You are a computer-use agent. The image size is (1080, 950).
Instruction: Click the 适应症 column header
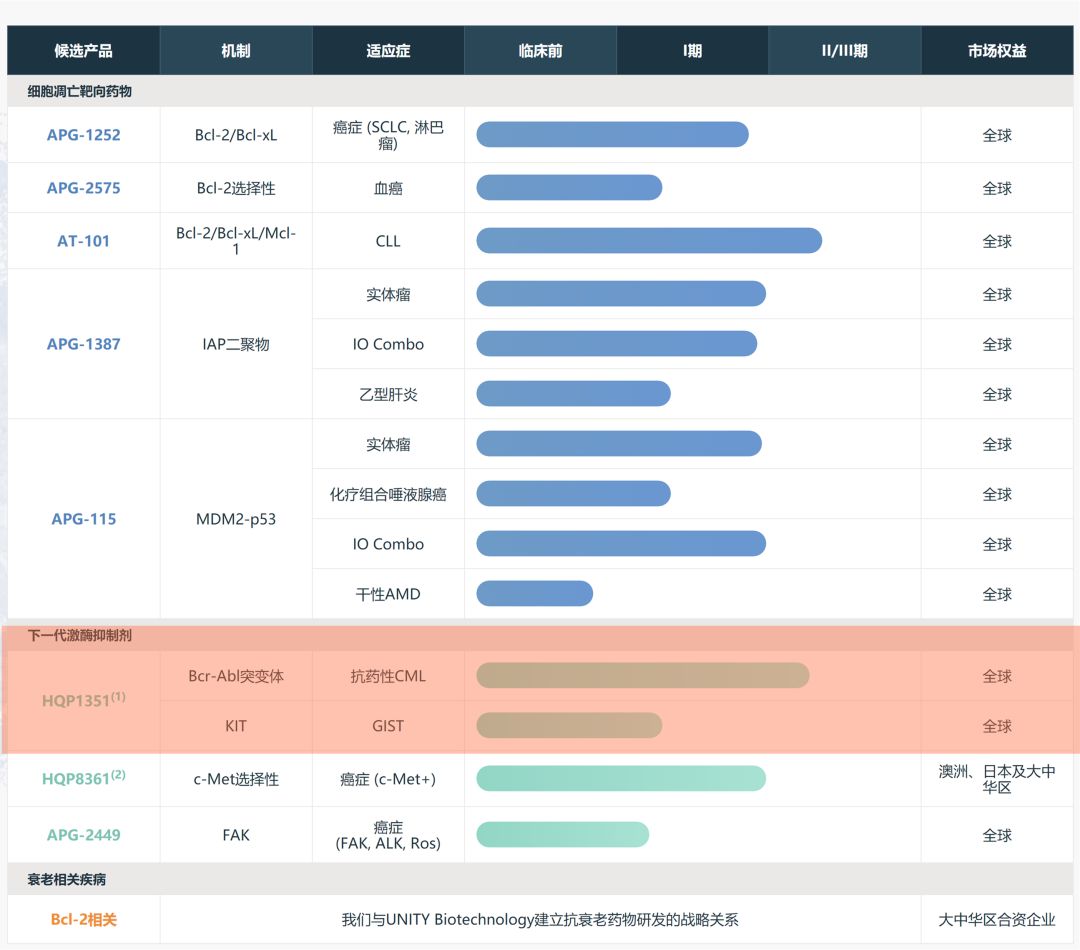pos(388,49)
